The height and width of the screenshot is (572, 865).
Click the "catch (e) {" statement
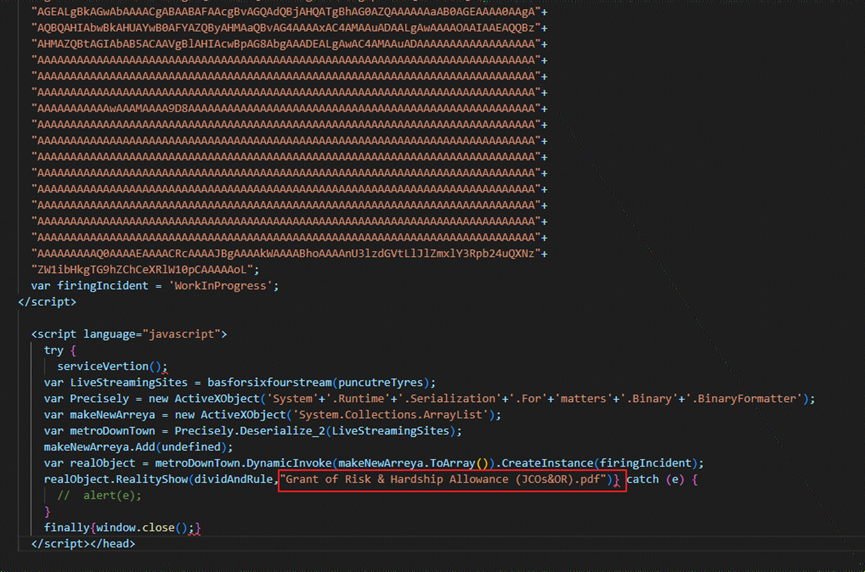[x=662, y=479]
